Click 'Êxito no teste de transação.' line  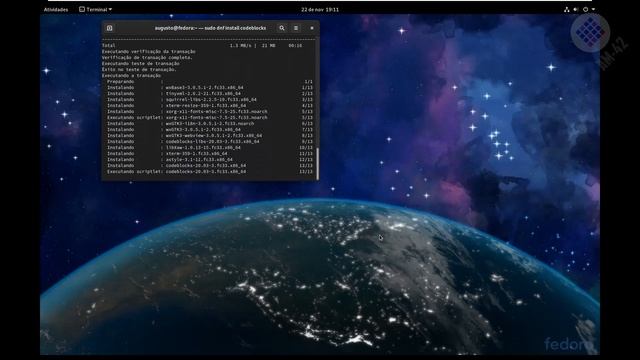coord(139,69)
